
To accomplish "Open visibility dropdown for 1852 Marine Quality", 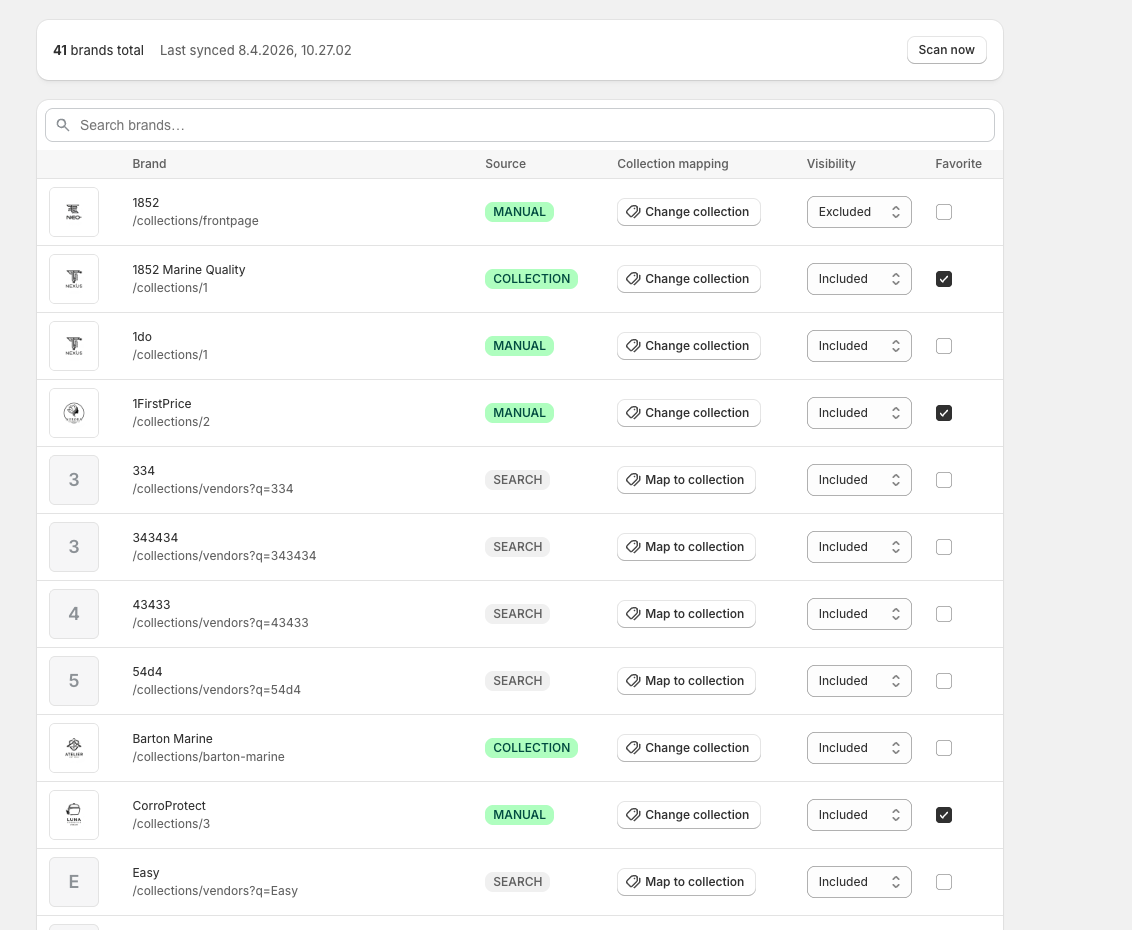I will pyautogui.click(x=859, y=279).
